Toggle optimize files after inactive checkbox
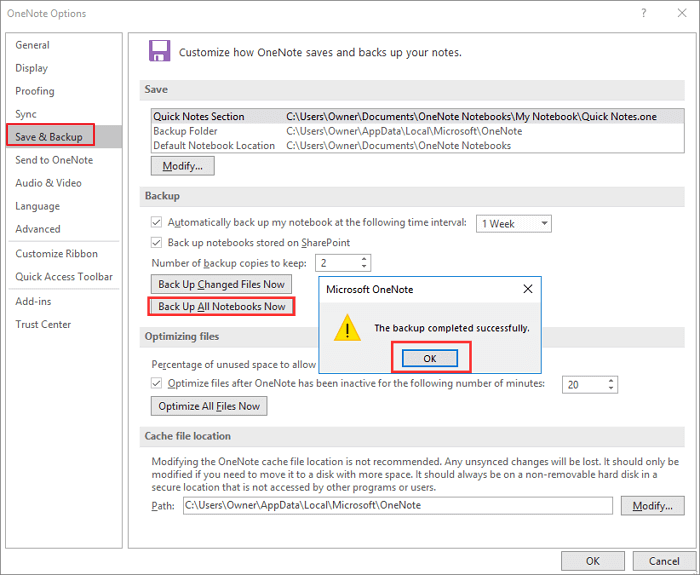The image size is (700, 575). pyautogui.click(x=156, y=383)
